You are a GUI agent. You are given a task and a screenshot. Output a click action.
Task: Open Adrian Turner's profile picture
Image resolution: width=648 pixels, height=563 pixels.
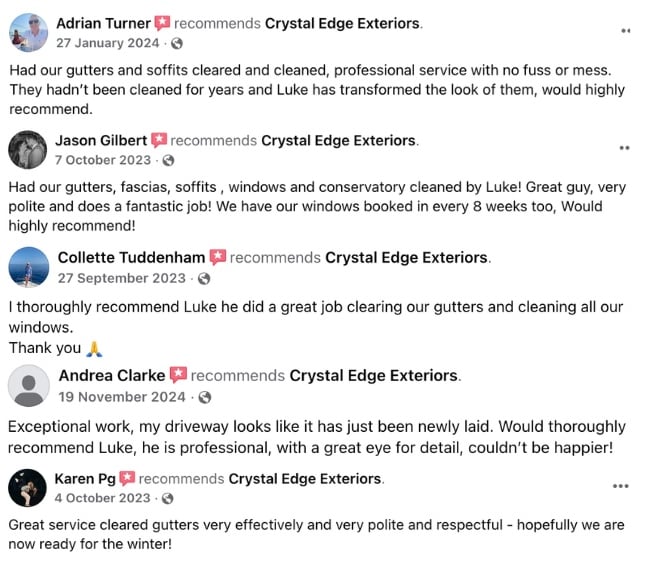(x=29, y=33)
